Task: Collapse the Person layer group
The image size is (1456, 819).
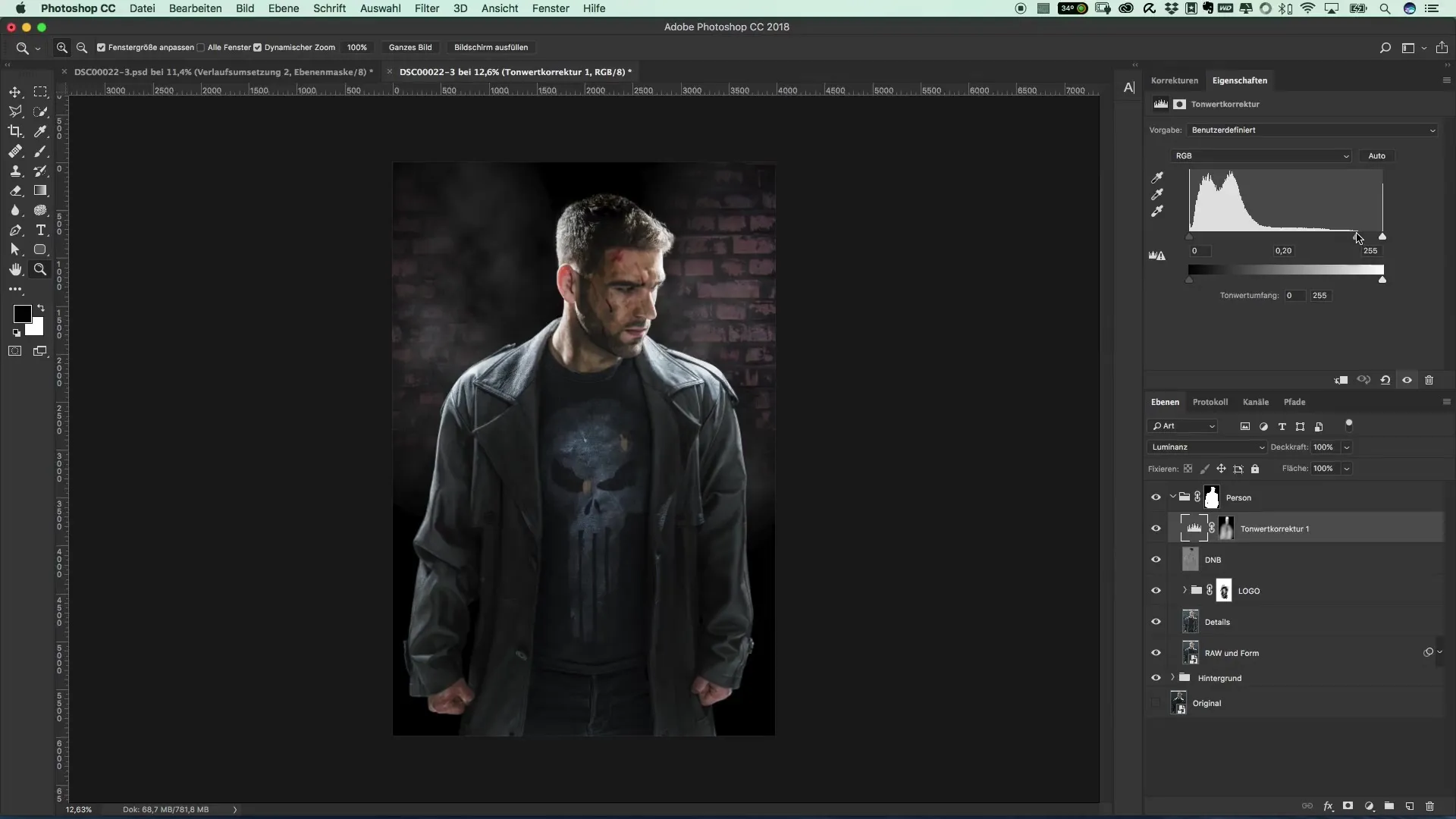Action: tap(1173, 497)
